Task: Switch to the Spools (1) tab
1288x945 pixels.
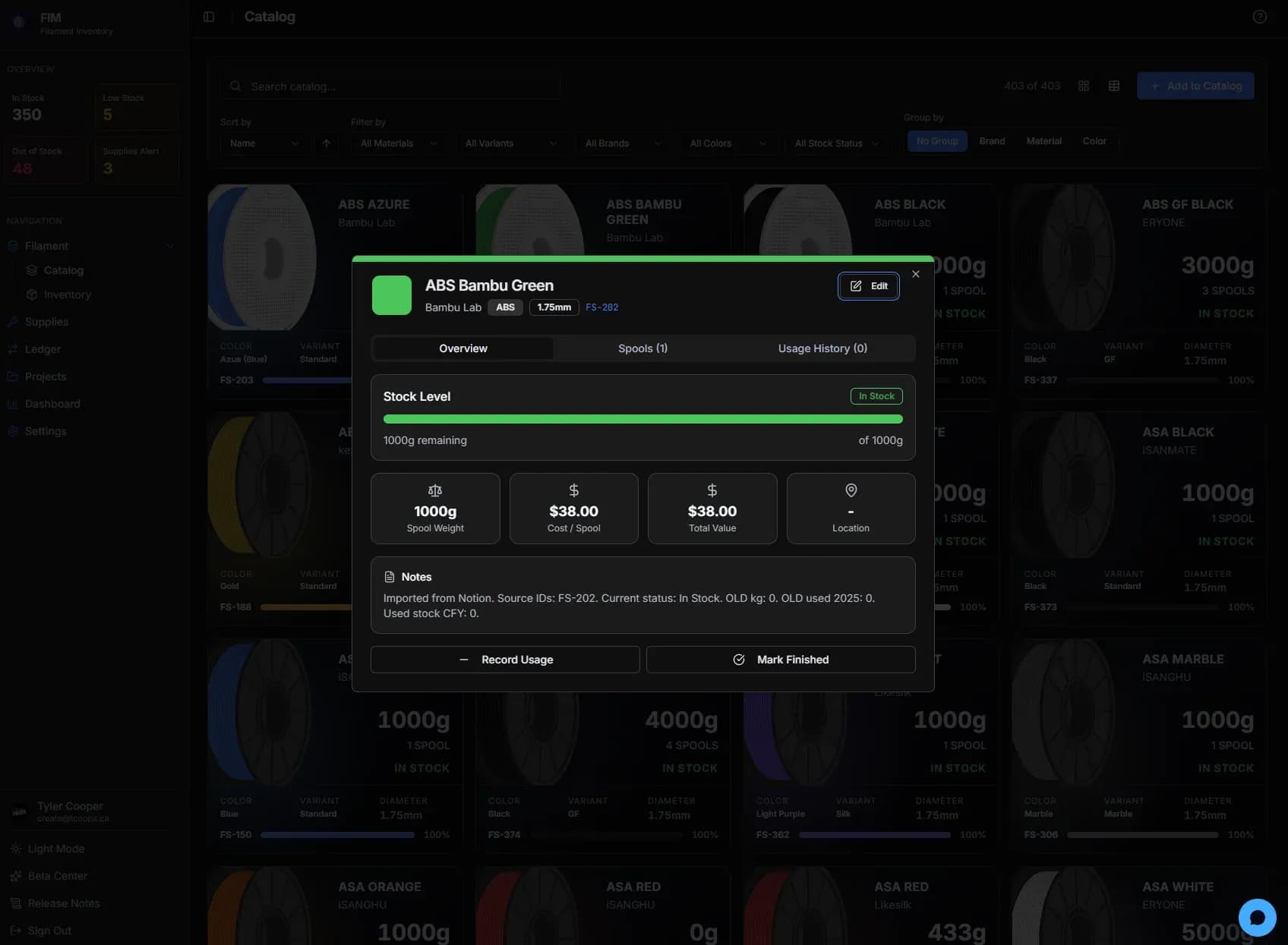Action: tap(642, 348)
